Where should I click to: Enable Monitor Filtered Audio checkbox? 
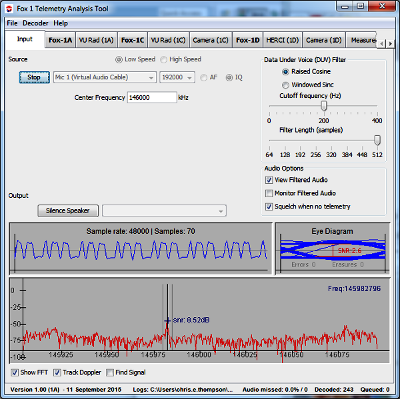coord(269,193)
